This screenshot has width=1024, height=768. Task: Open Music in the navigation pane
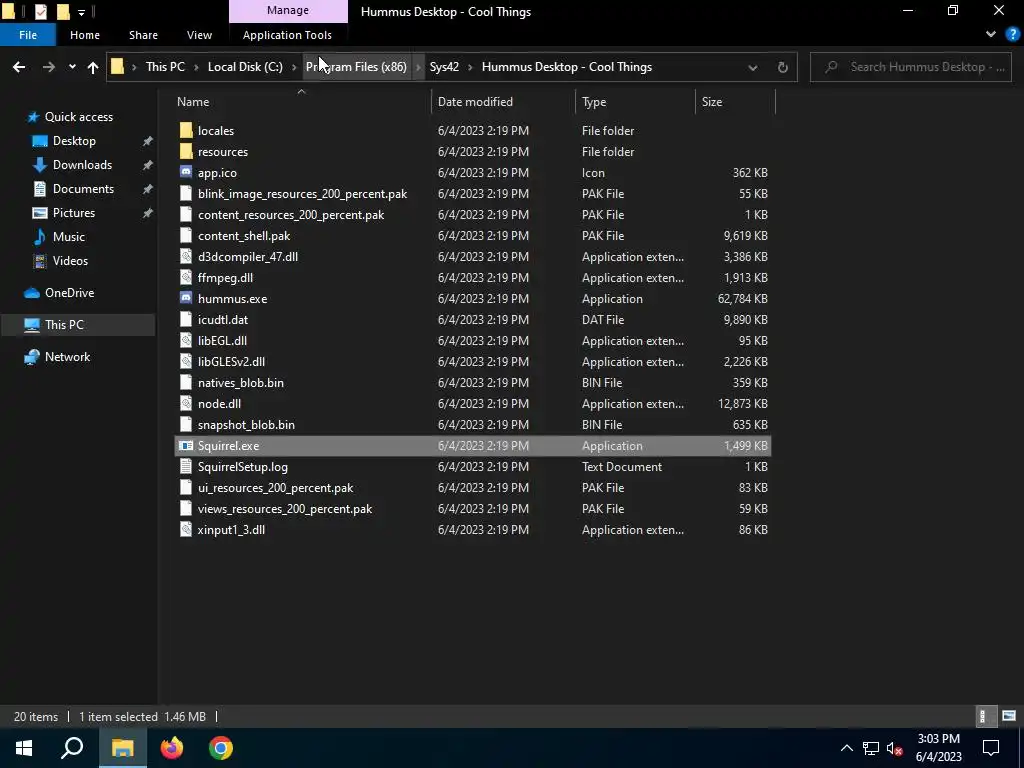(x=69, y=236)
